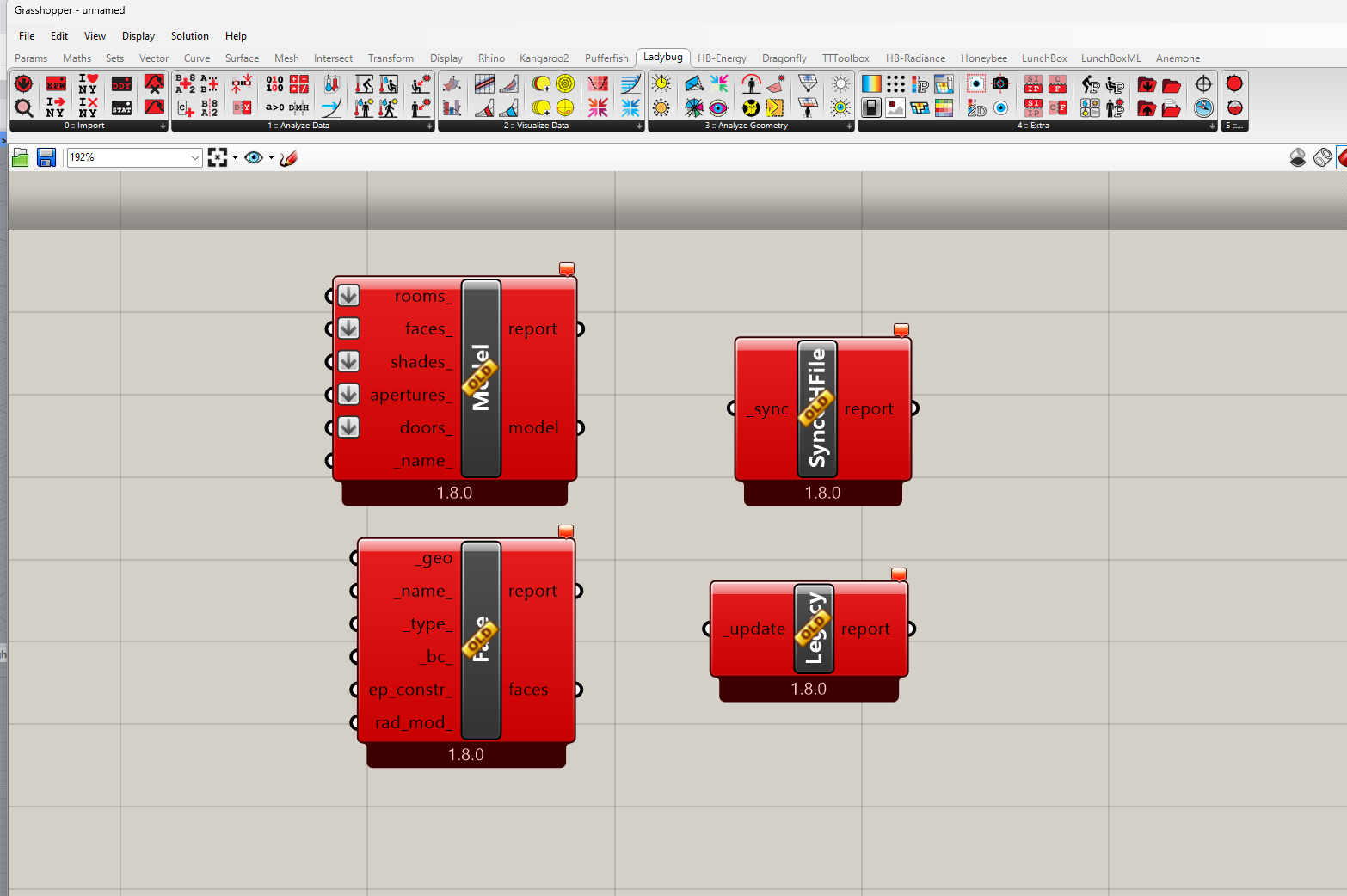1347x896 pixels.
Task: Expand the 3 :: Analyze Geometry panel
Action: click(849, 126)
